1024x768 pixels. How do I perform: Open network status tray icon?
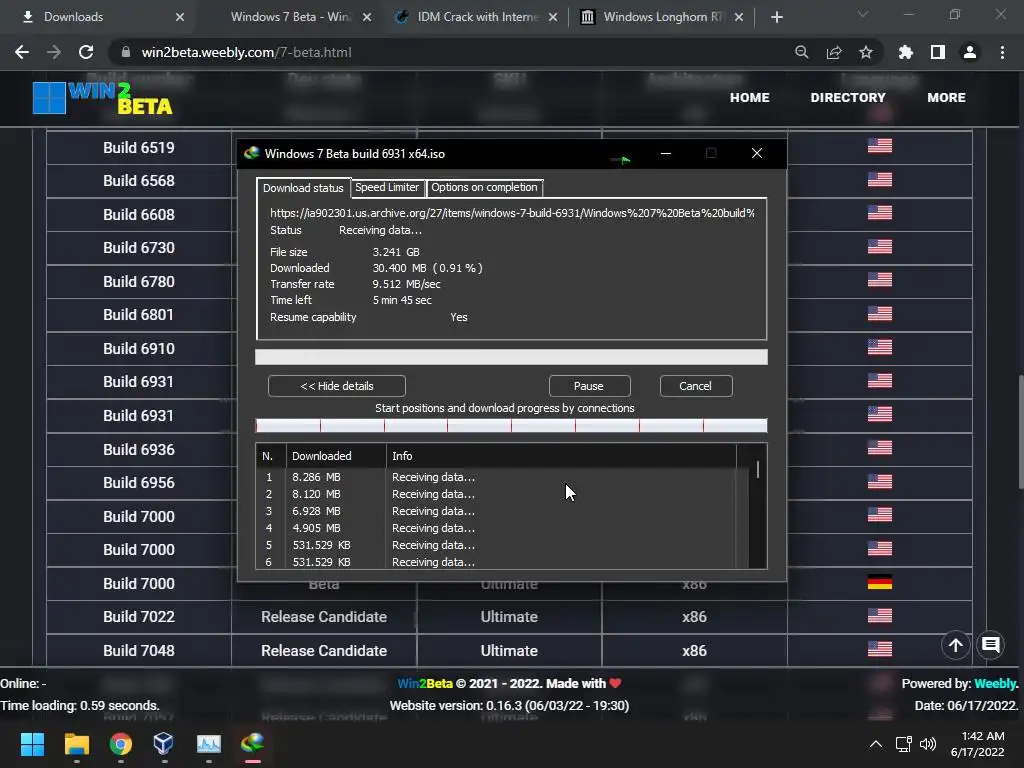[x=904, y=744]
